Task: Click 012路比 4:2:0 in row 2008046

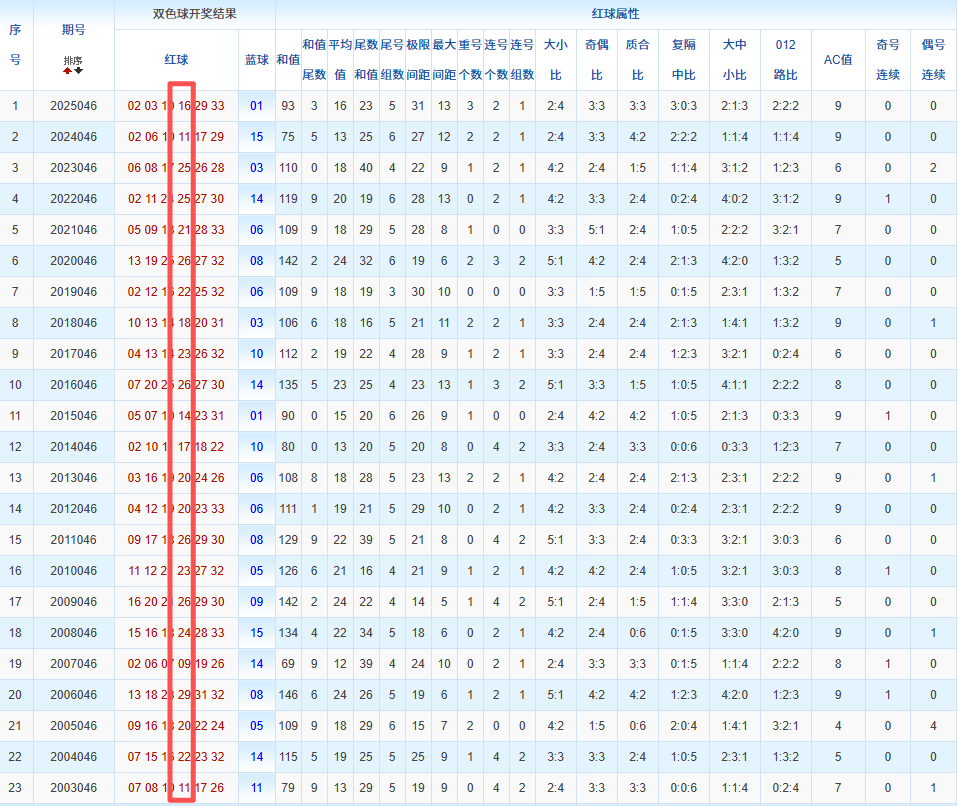Action: click(x=785, y=633)
